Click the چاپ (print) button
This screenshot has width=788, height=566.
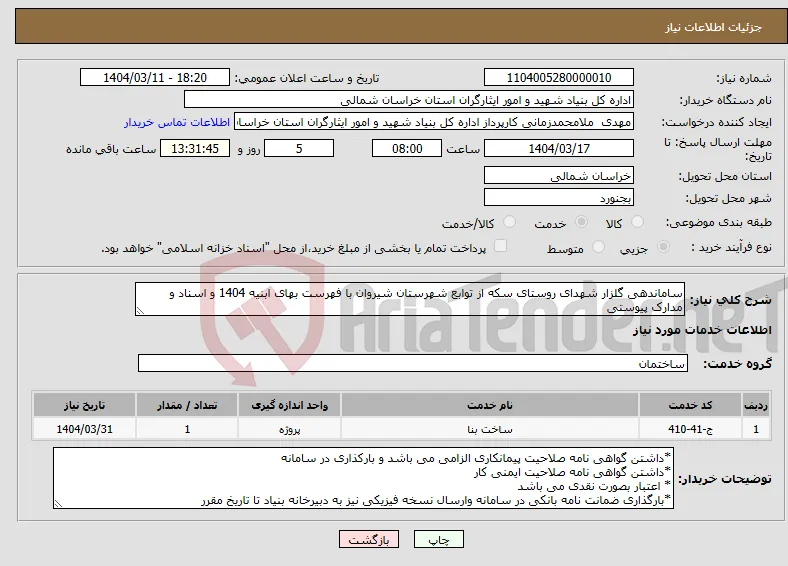click(x=438, y=539)
